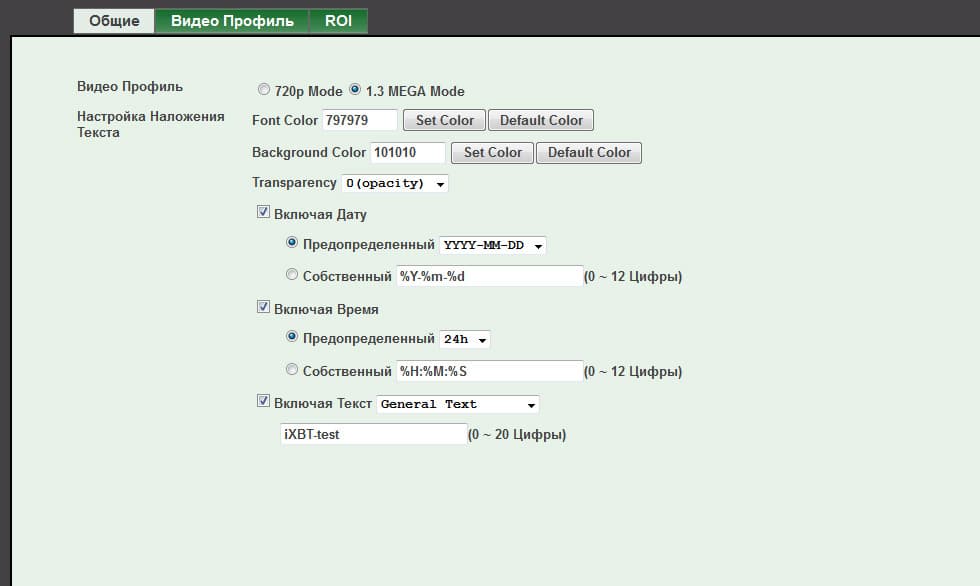Click the Font Color label text
980x586 pixels.
click(x=285, y=120)
